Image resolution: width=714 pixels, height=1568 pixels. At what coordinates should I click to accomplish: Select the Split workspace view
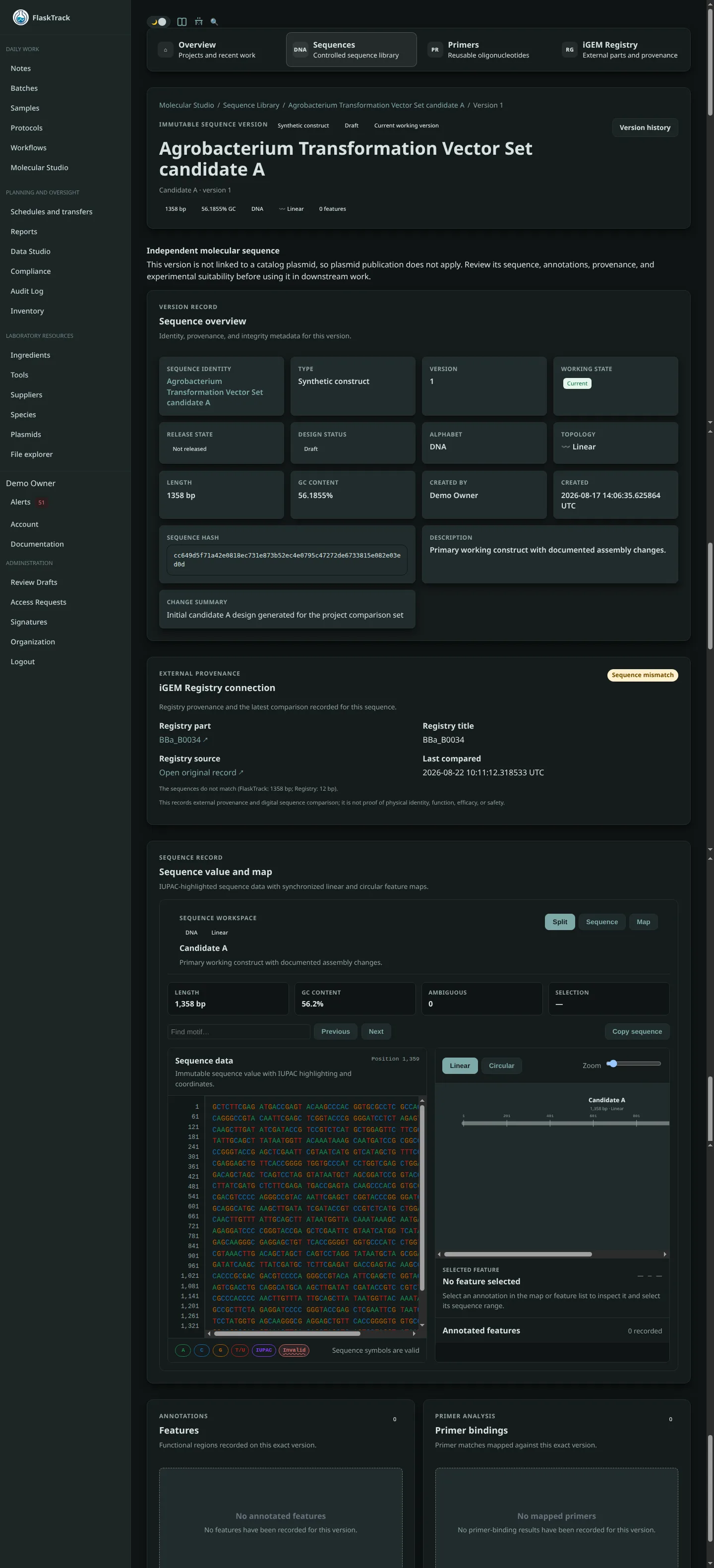(x=559, y=922)
